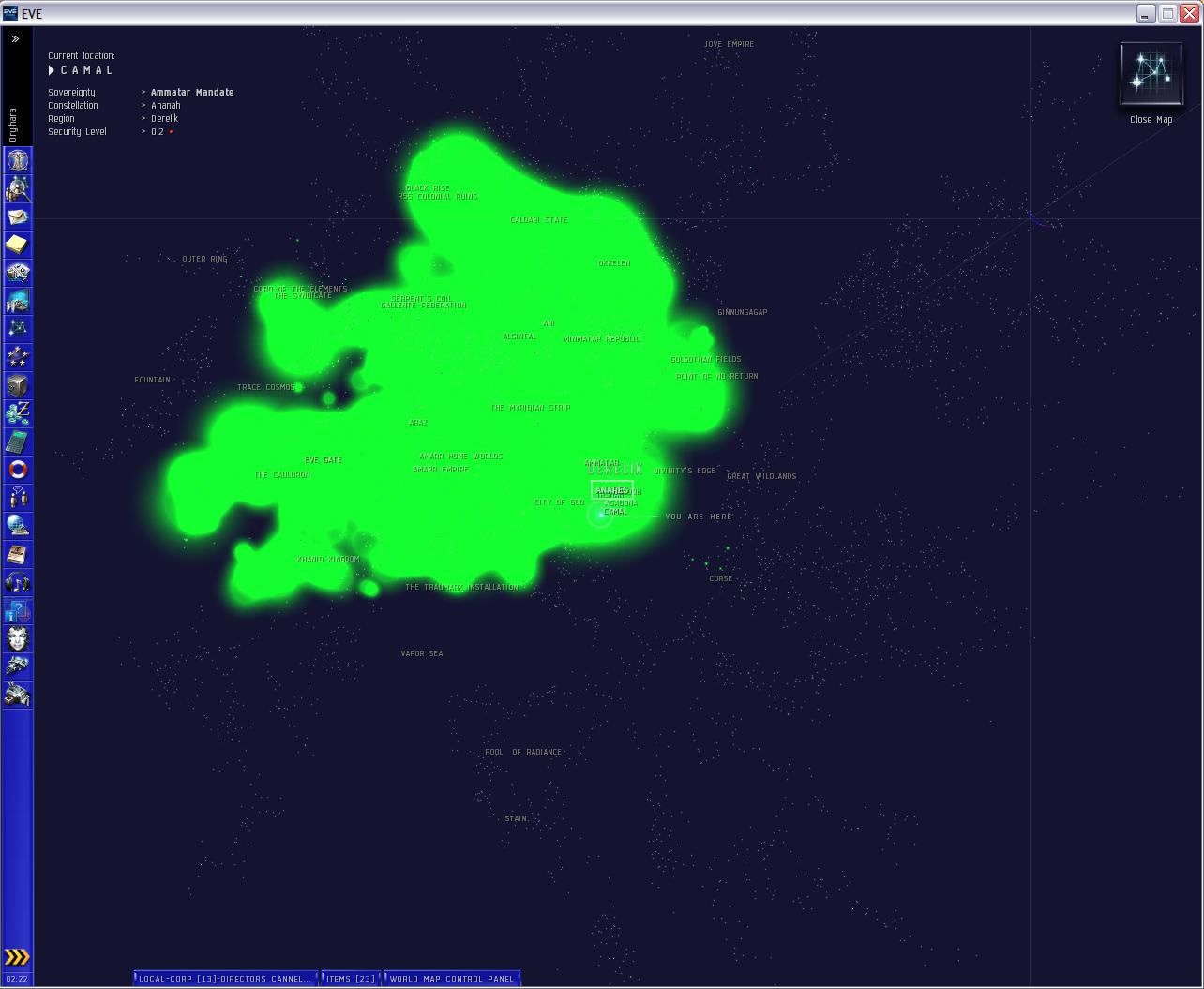This screenshot has width=1204, height=989.
Task: Select the Black Rise label on map
Action: [x=428, y=187]
